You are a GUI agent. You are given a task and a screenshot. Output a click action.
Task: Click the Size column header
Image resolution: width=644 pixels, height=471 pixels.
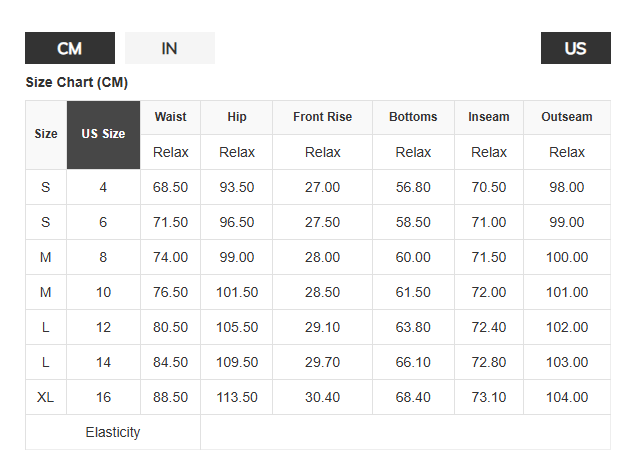point(46,135)
